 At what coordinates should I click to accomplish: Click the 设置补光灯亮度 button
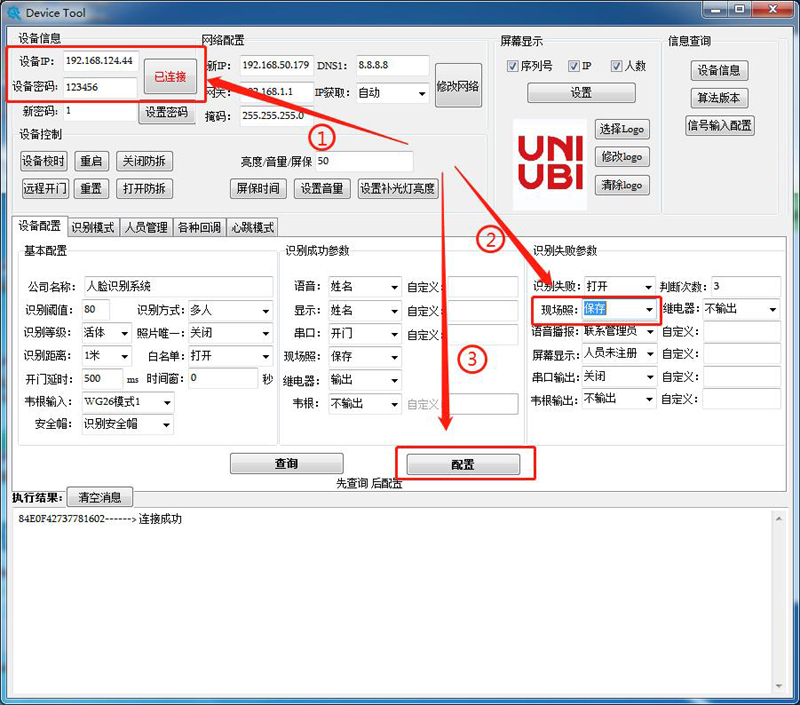pos(398,189)
